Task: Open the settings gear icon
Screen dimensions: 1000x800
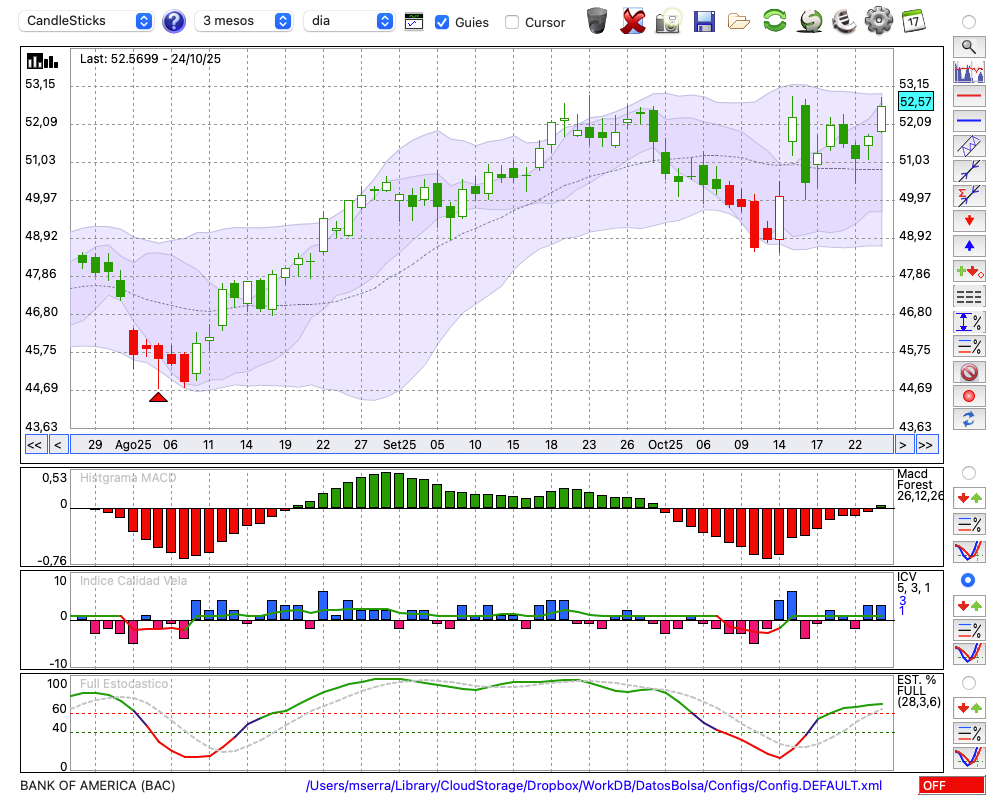Action: click(x=878, y=20)
